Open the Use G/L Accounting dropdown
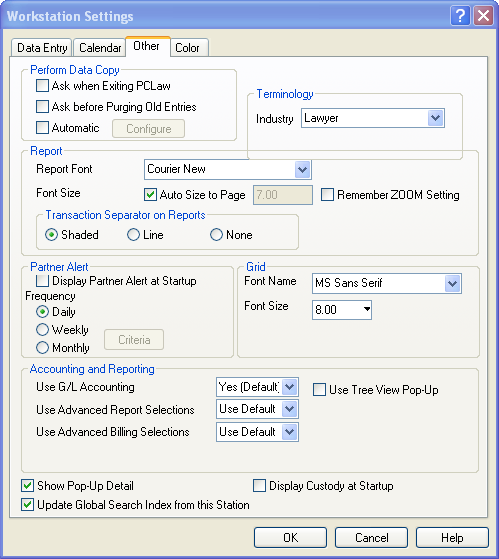The height and width of the screenshot is (559, 499). pyautogui.click(x=289, y=387)
